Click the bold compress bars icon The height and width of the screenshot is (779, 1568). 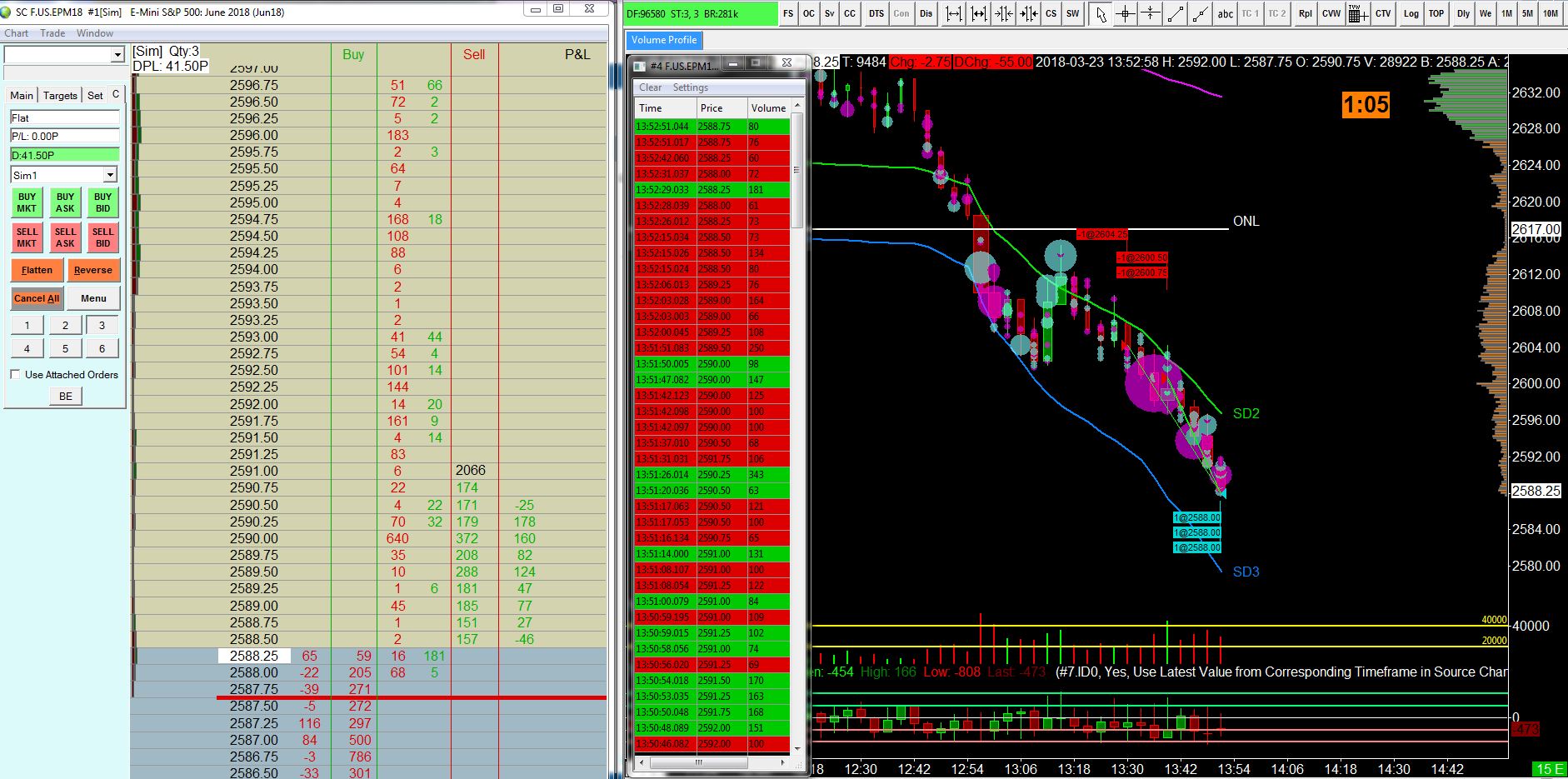coord(1028,13)
